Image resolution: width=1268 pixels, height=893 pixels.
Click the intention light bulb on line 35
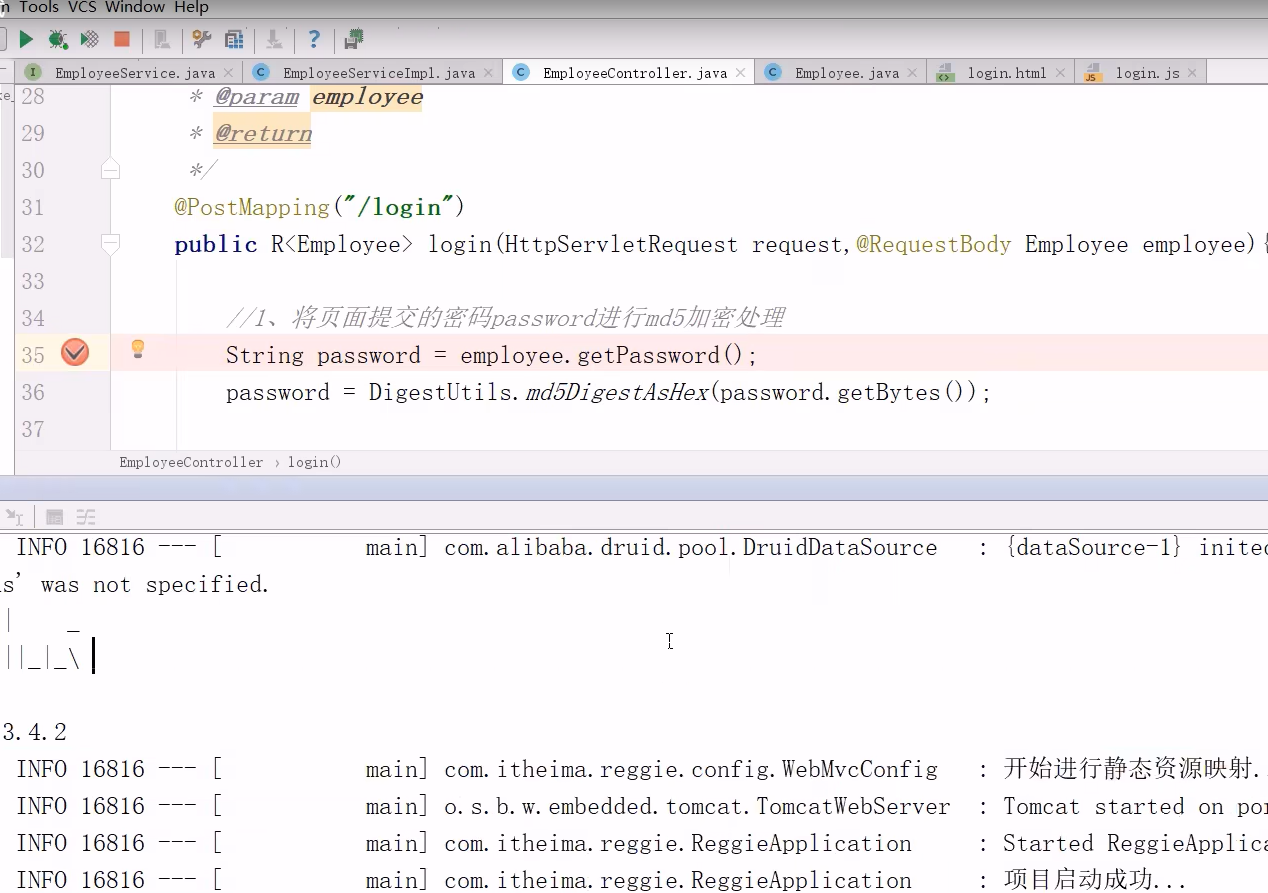138,349
